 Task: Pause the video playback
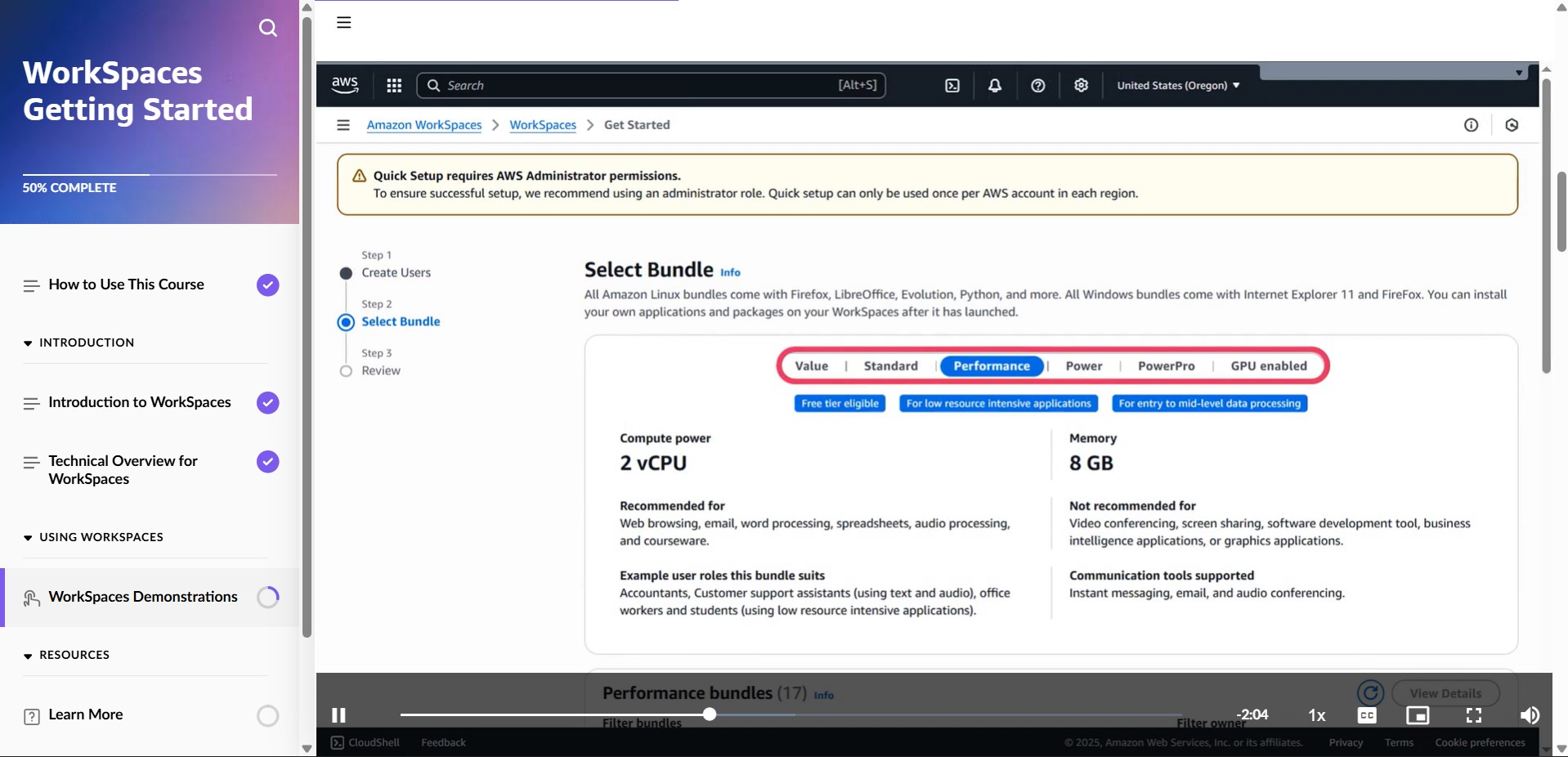tap(338, 715)
